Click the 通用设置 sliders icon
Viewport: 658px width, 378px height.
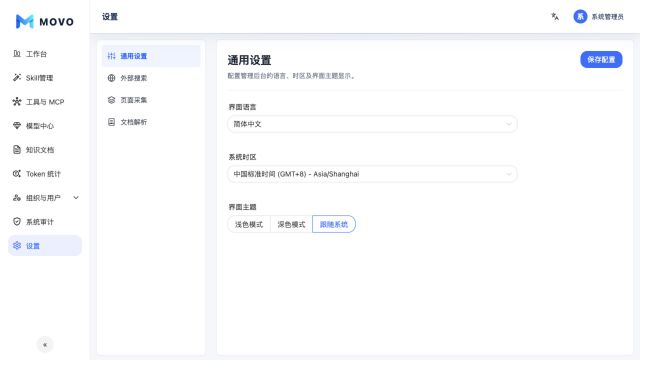tap(111, 56)
